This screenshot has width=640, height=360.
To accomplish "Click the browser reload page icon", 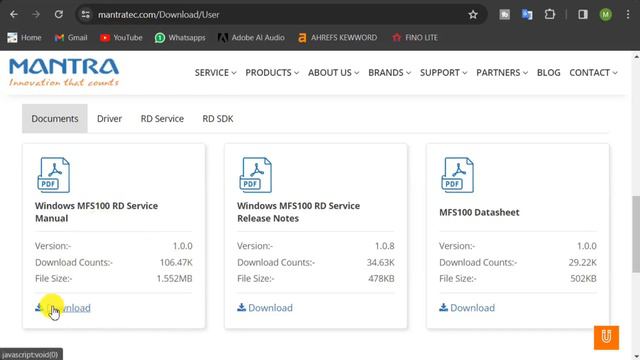I will click(x=59, y=14).
